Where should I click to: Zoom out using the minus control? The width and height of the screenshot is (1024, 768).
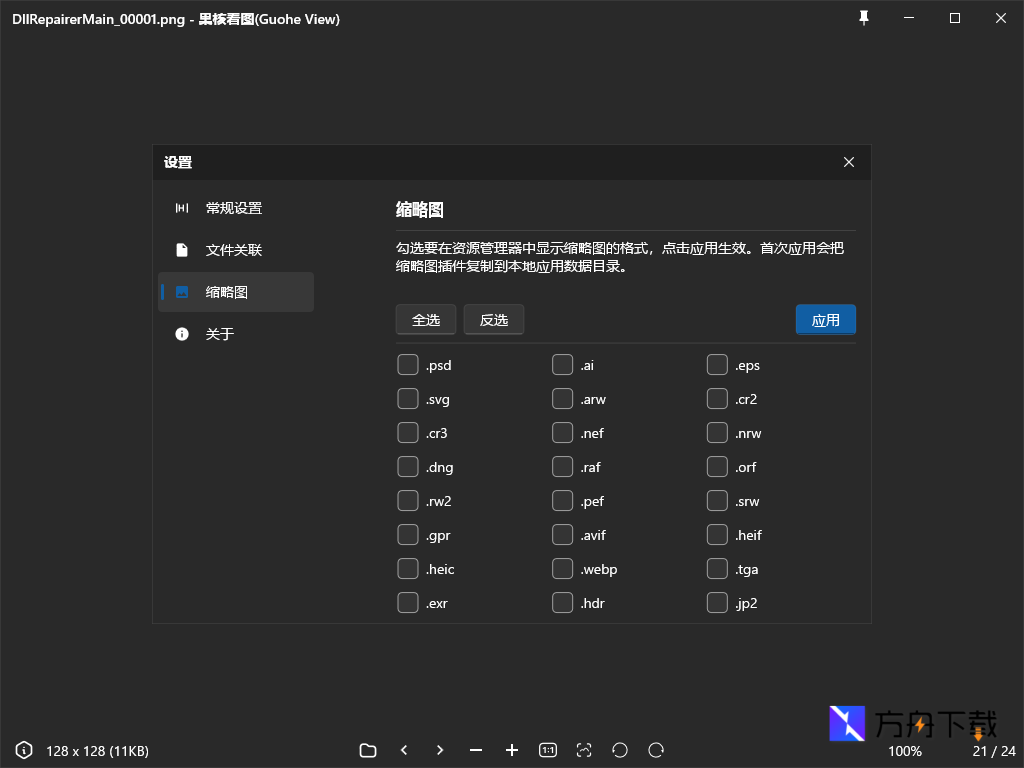[x=476, y=750]
